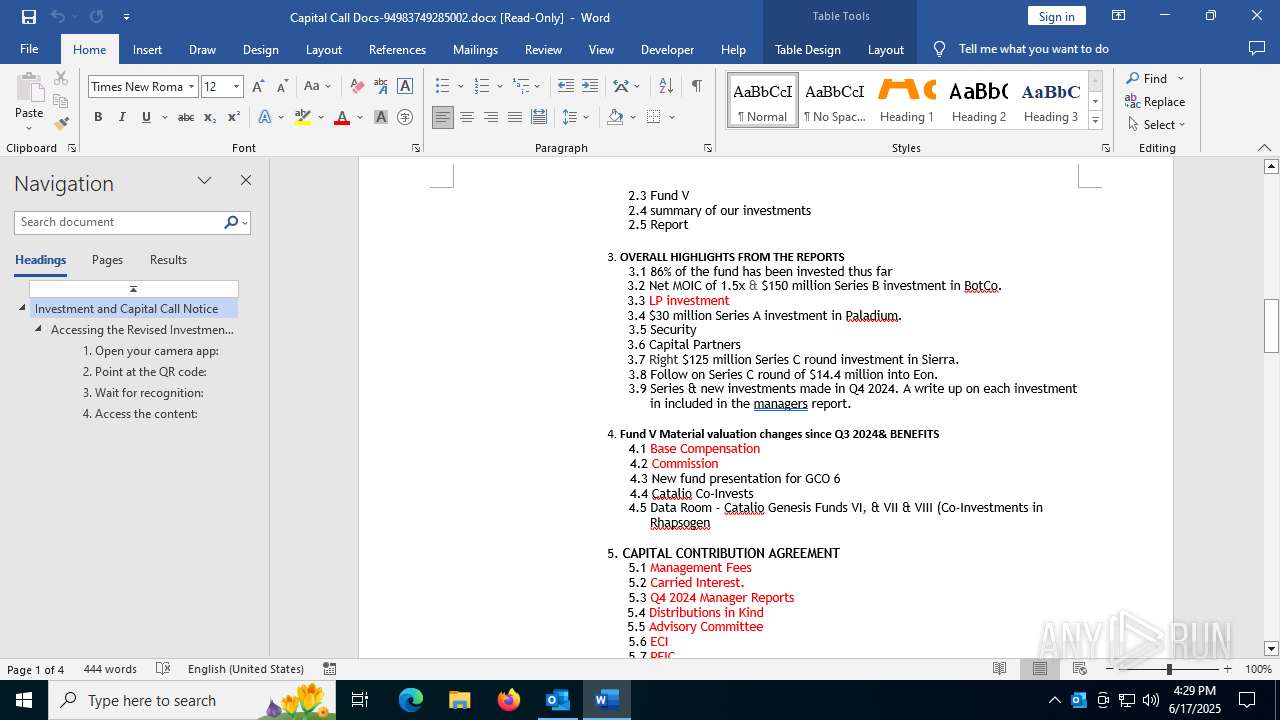The image size is (1280, 720).
Task: Click the Shading paint bucket icon
Action: [x=615, y=117]
